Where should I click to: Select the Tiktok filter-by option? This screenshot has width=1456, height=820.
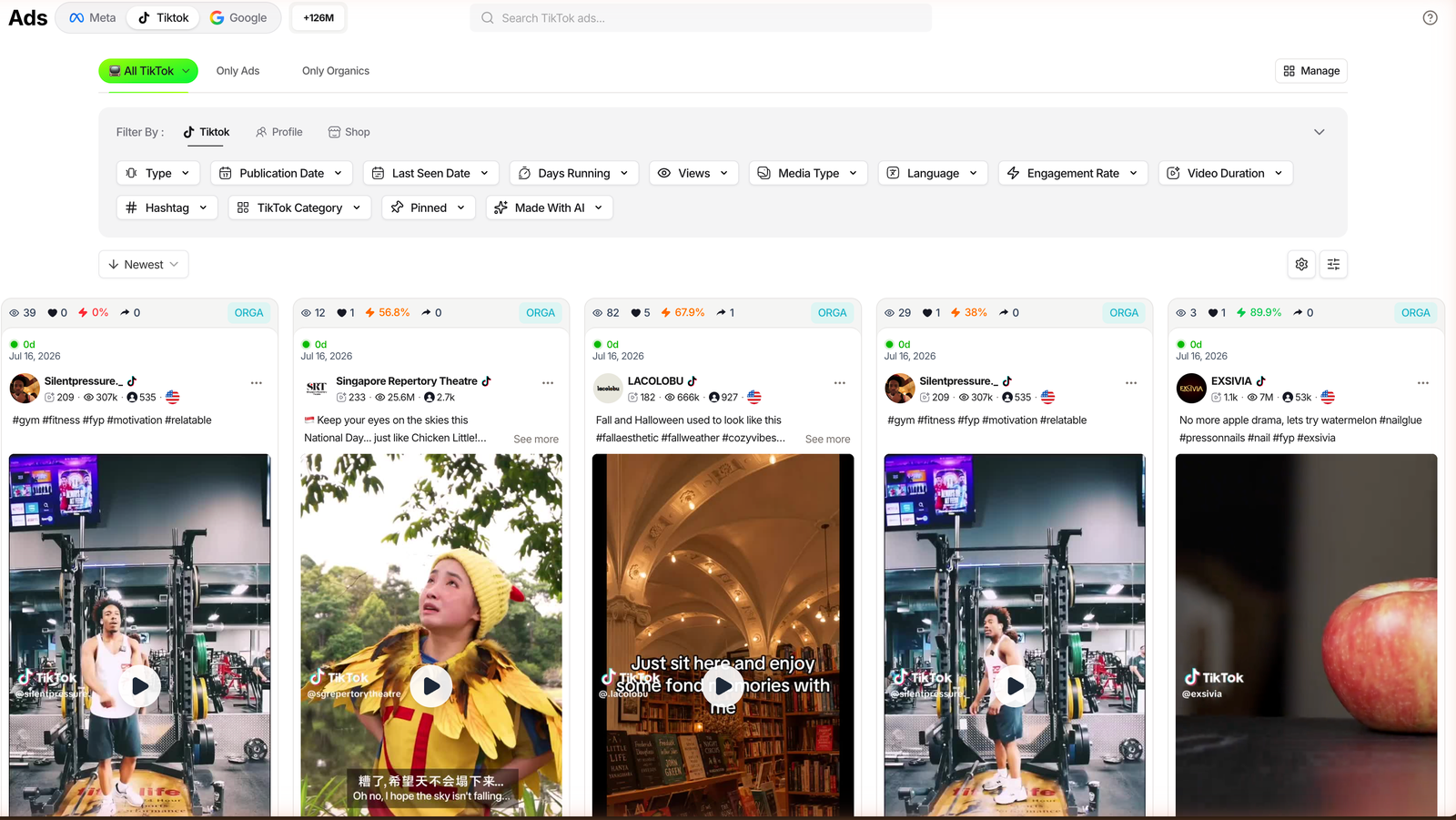tap(207, 132)
